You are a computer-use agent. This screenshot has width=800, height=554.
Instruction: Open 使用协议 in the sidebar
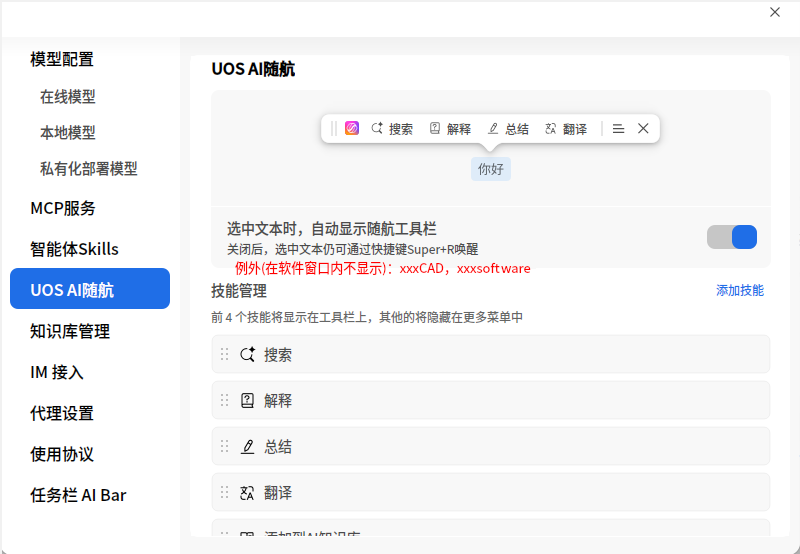62,454
